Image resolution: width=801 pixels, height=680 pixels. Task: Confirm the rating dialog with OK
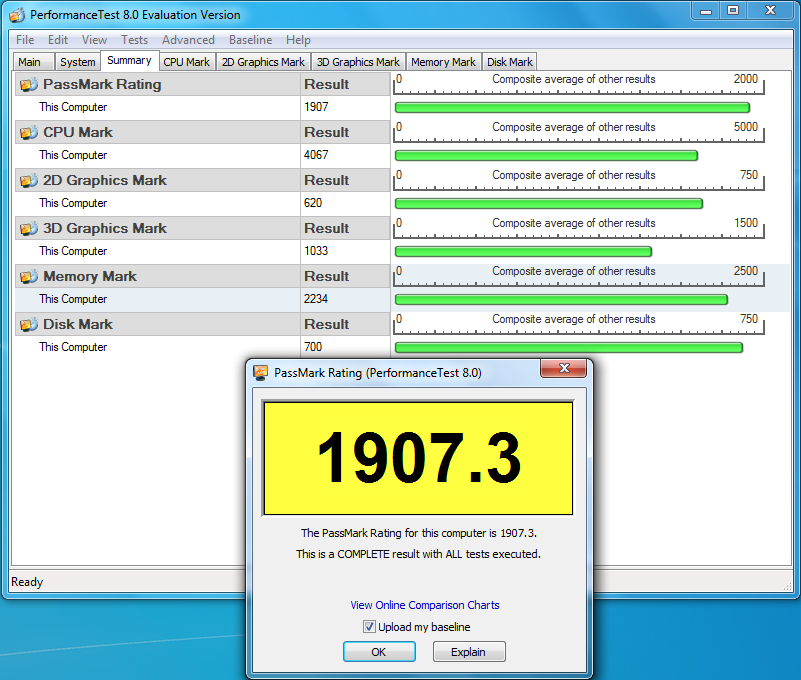point(379,652)
